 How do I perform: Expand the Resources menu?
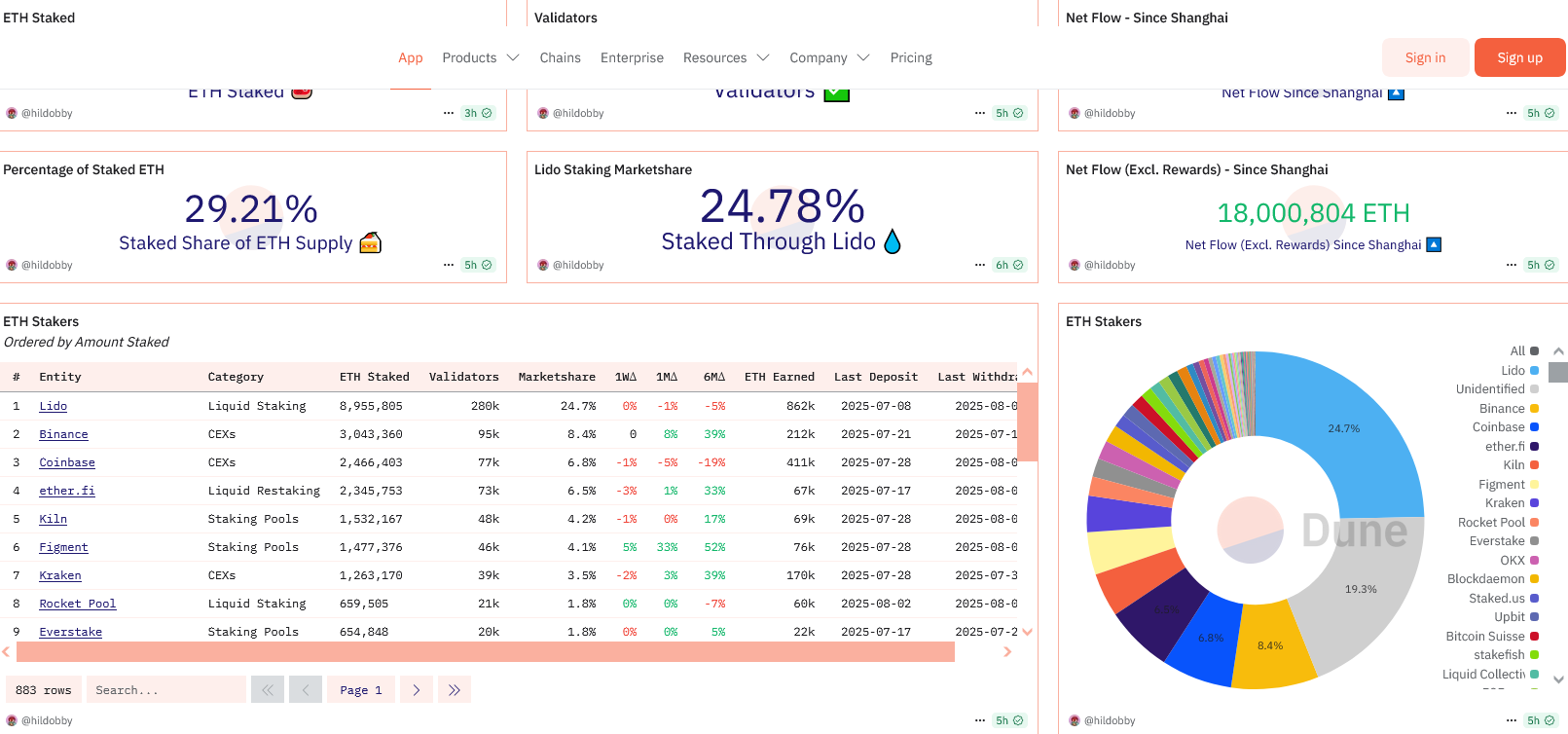pyautogui.click(x=726, y=57)
